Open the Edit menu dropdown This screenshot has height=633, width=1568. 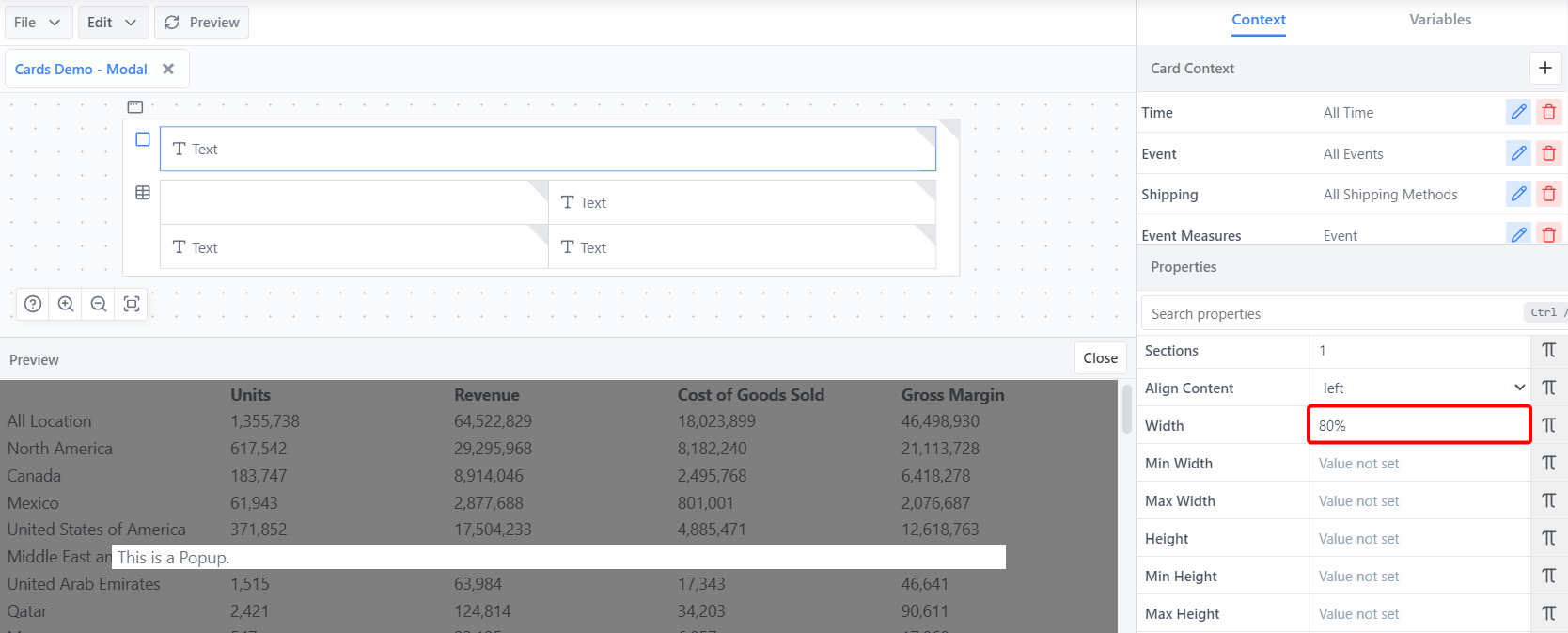113,23
